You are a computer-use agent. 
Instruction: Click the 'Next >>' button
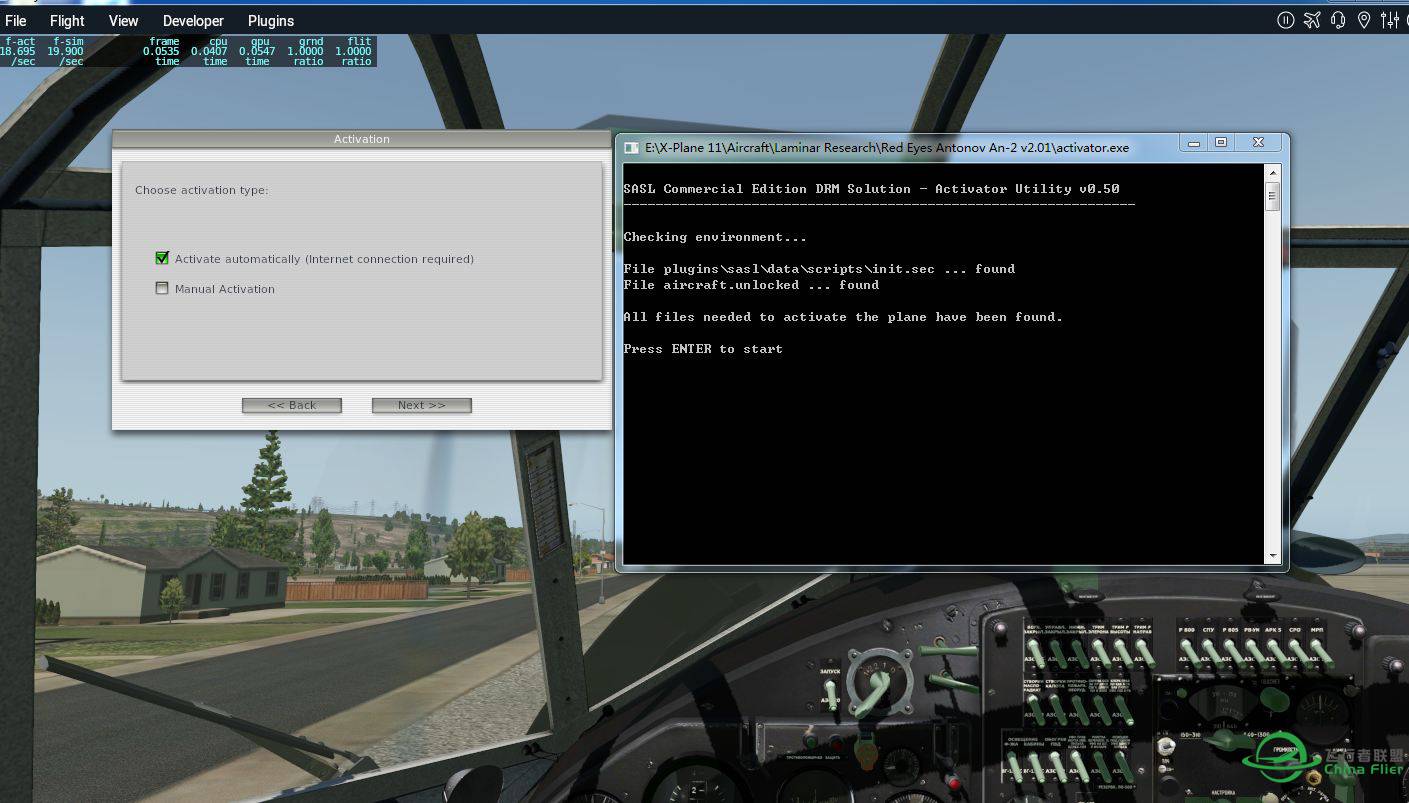421,405
